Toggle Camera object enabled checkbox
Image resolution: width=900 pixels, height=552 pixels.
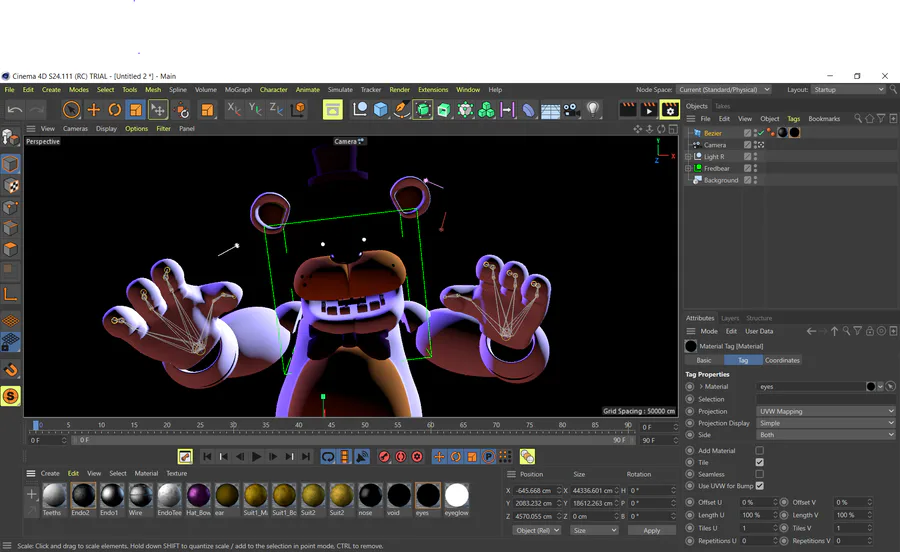[747, 145]
